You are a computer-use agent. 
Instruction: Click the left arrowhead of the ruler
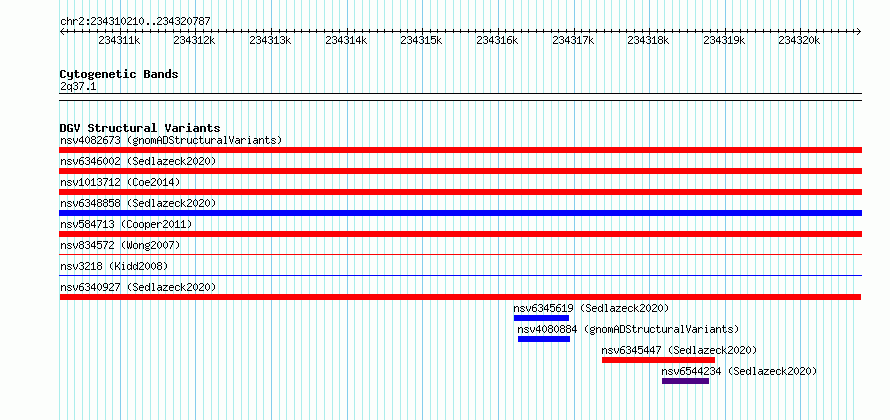62,31
